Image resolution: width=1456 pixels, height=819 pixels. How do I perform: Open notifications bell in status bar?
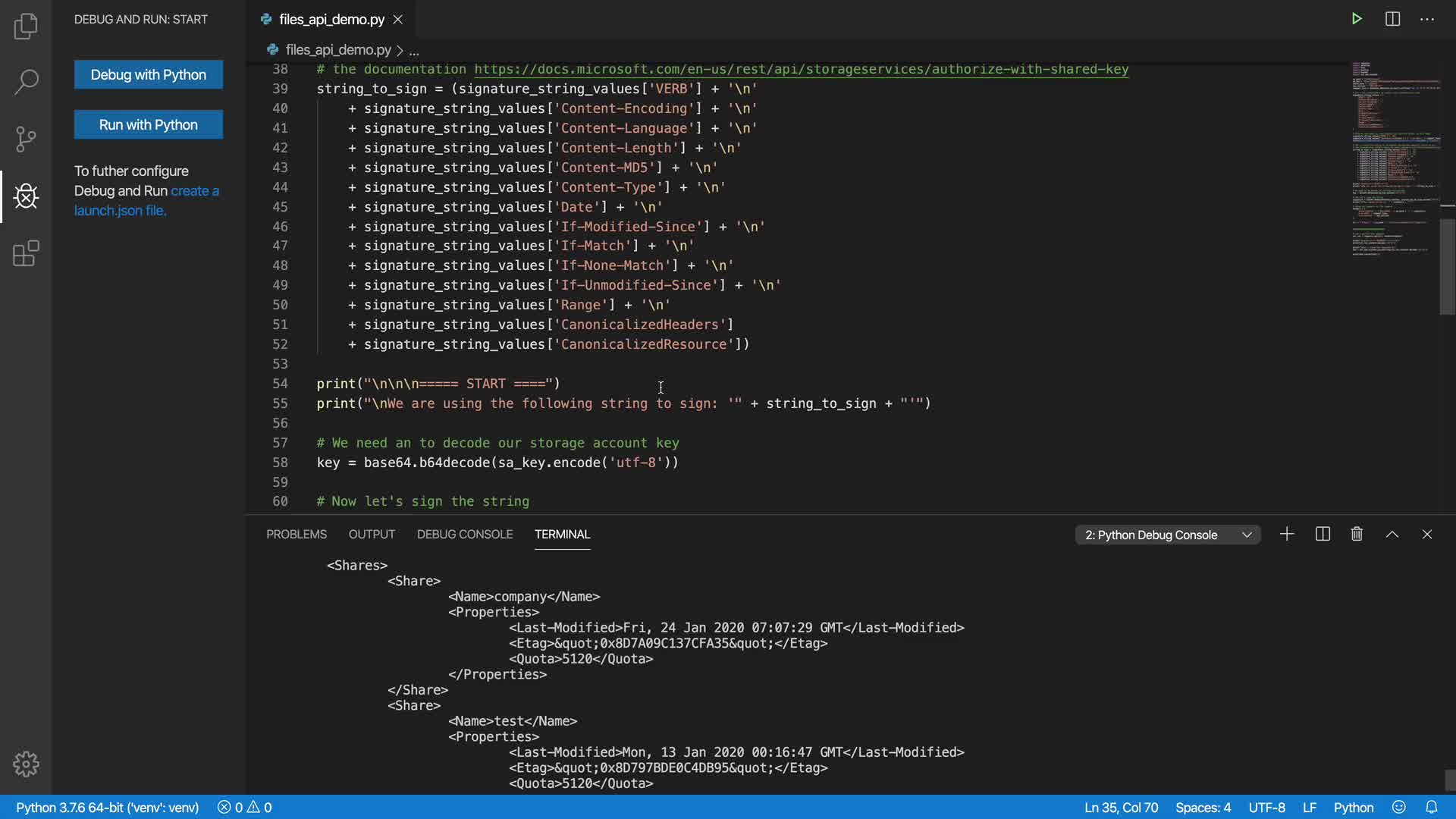(x=1431, y=808)
